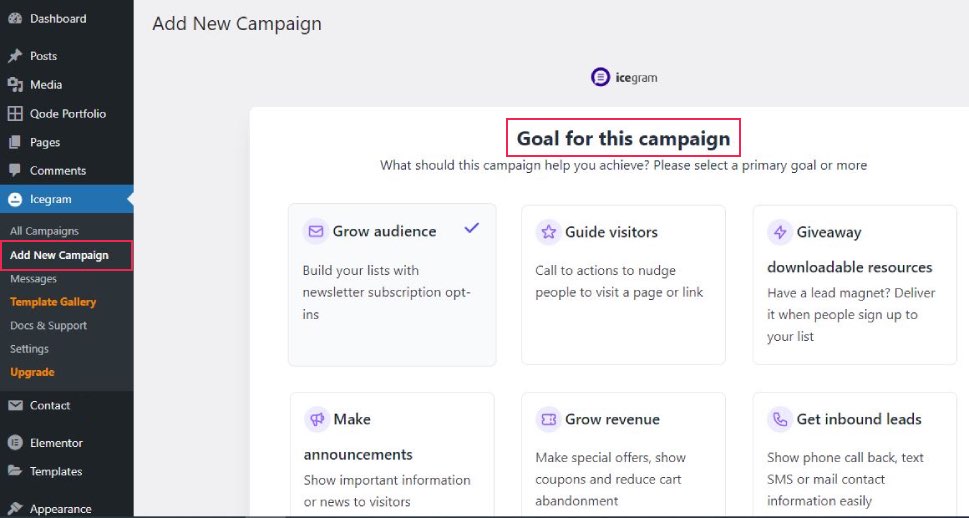
Task: Choose the Make announcements goal card
Action: coord(392,454)
